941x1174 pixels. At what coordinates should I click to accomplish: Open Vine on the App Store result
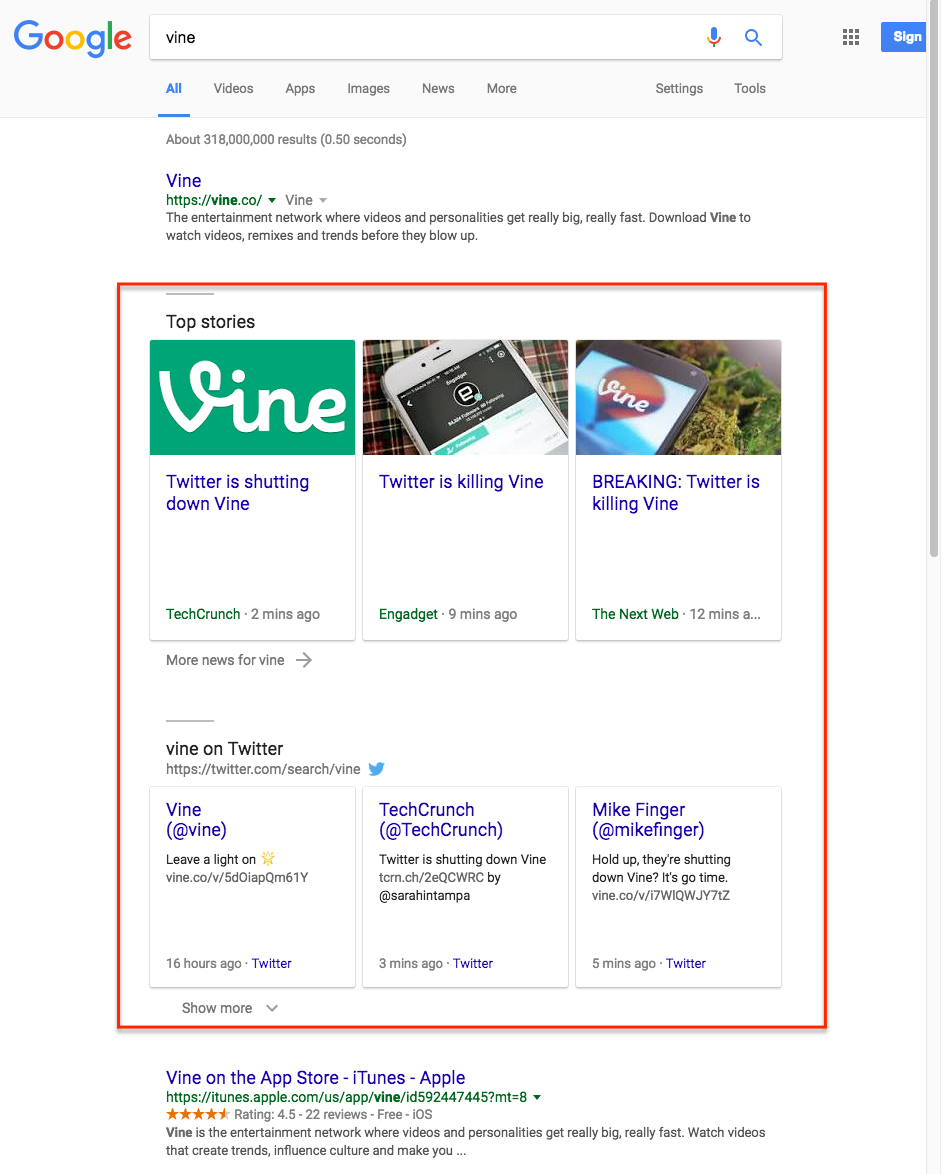click(x=315, y=1077)
